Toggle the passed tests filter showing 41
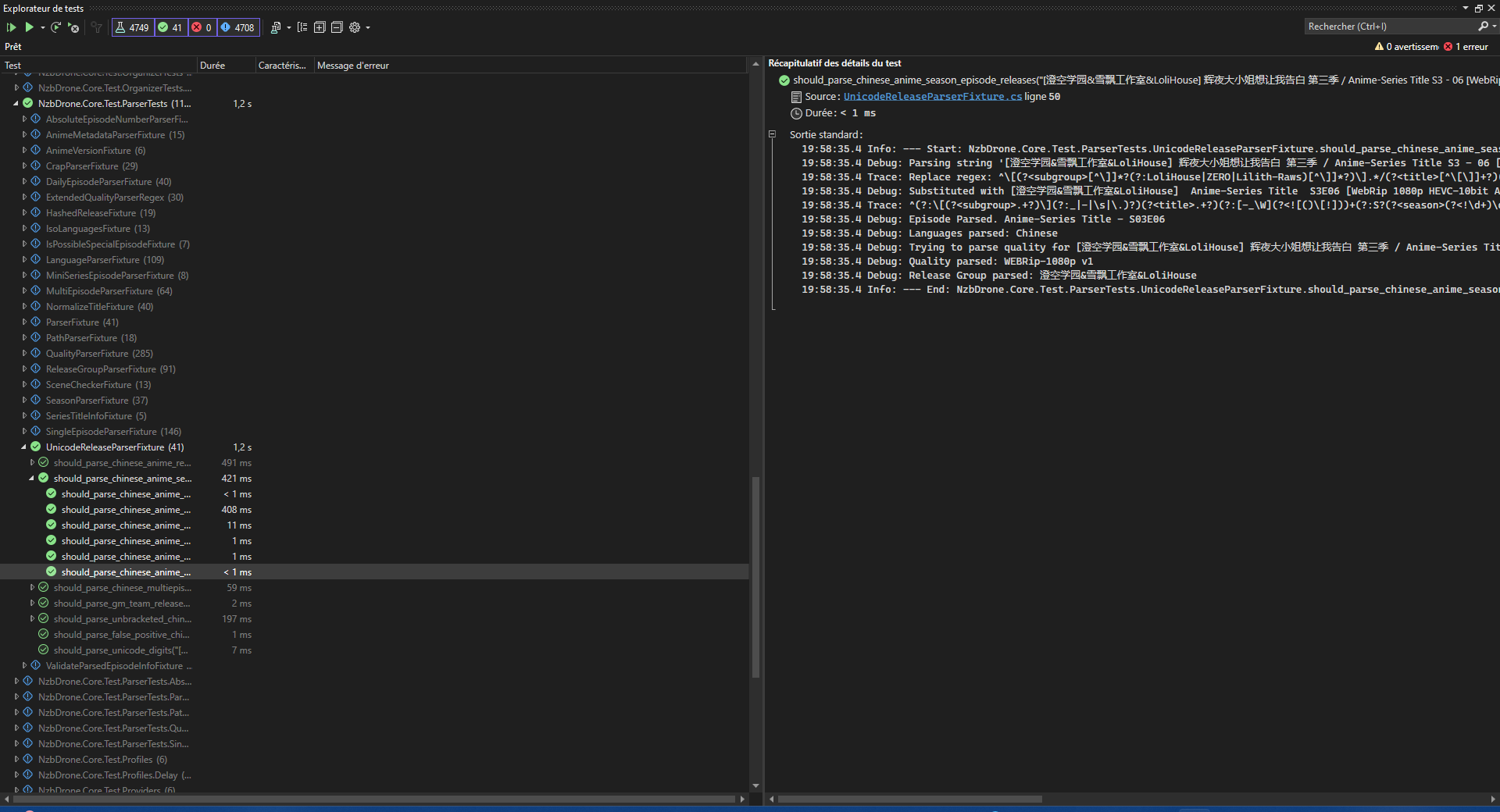Viewport: 1500px width, 812px height. (170, 27)
